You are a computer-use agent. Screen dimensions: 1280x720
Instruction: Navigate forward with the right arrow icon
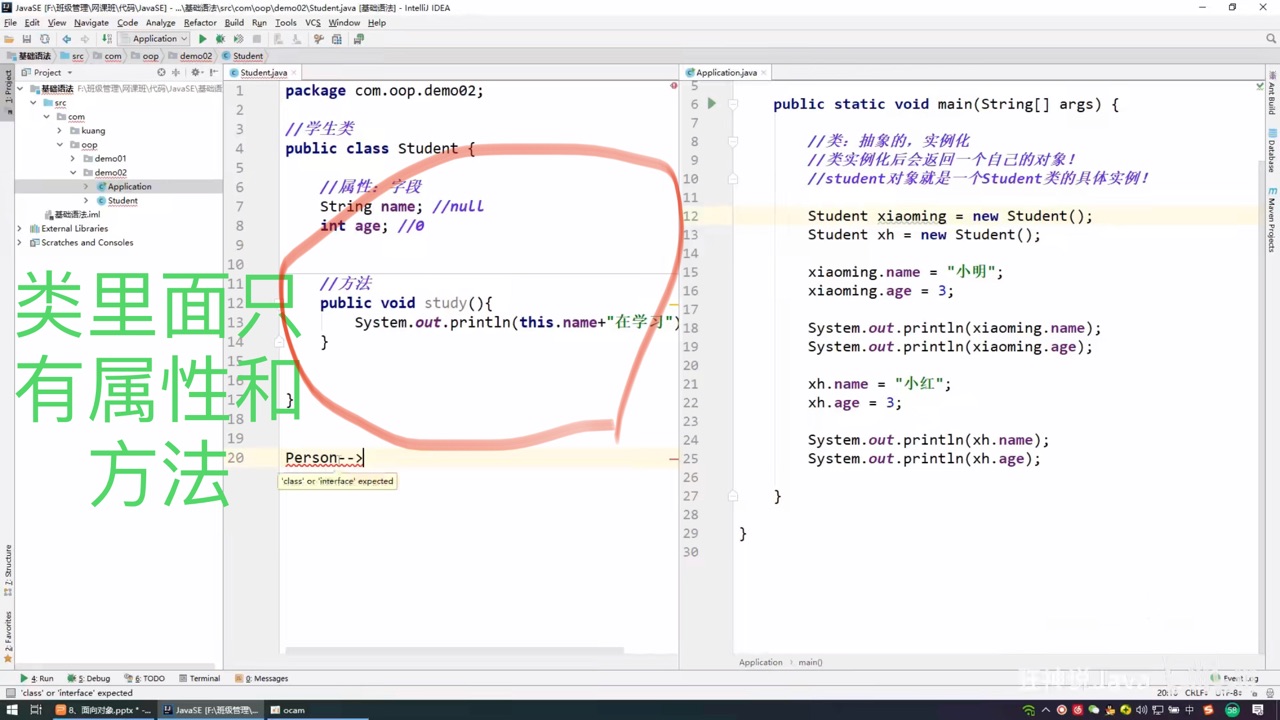(x=84, y=39)
